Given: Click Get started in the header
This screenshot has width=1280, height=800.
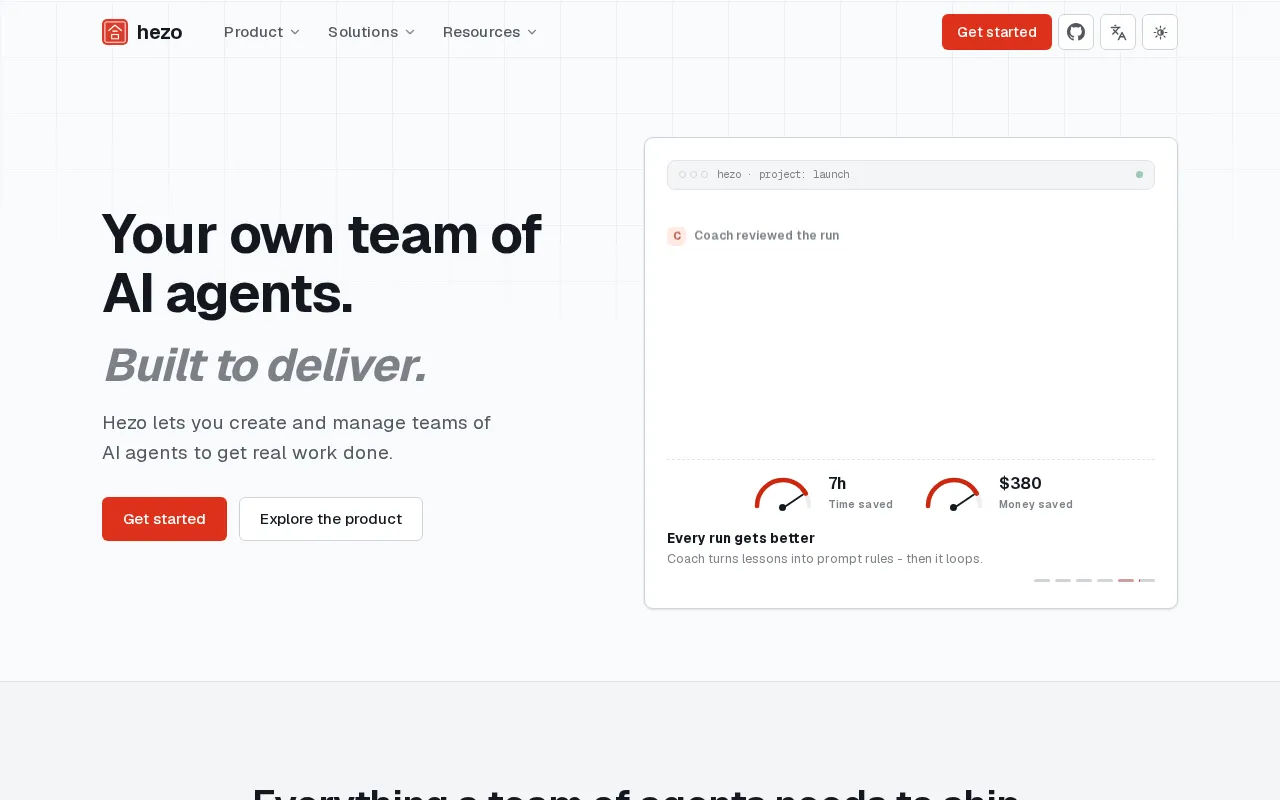Looking at the screenshot, I should (x=997, y=32).
